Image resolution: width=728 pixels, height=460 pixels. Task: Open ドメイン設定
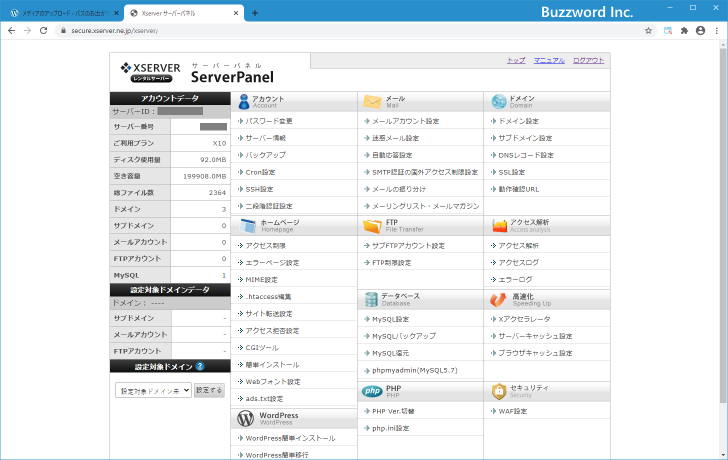[x=519, y=121]
